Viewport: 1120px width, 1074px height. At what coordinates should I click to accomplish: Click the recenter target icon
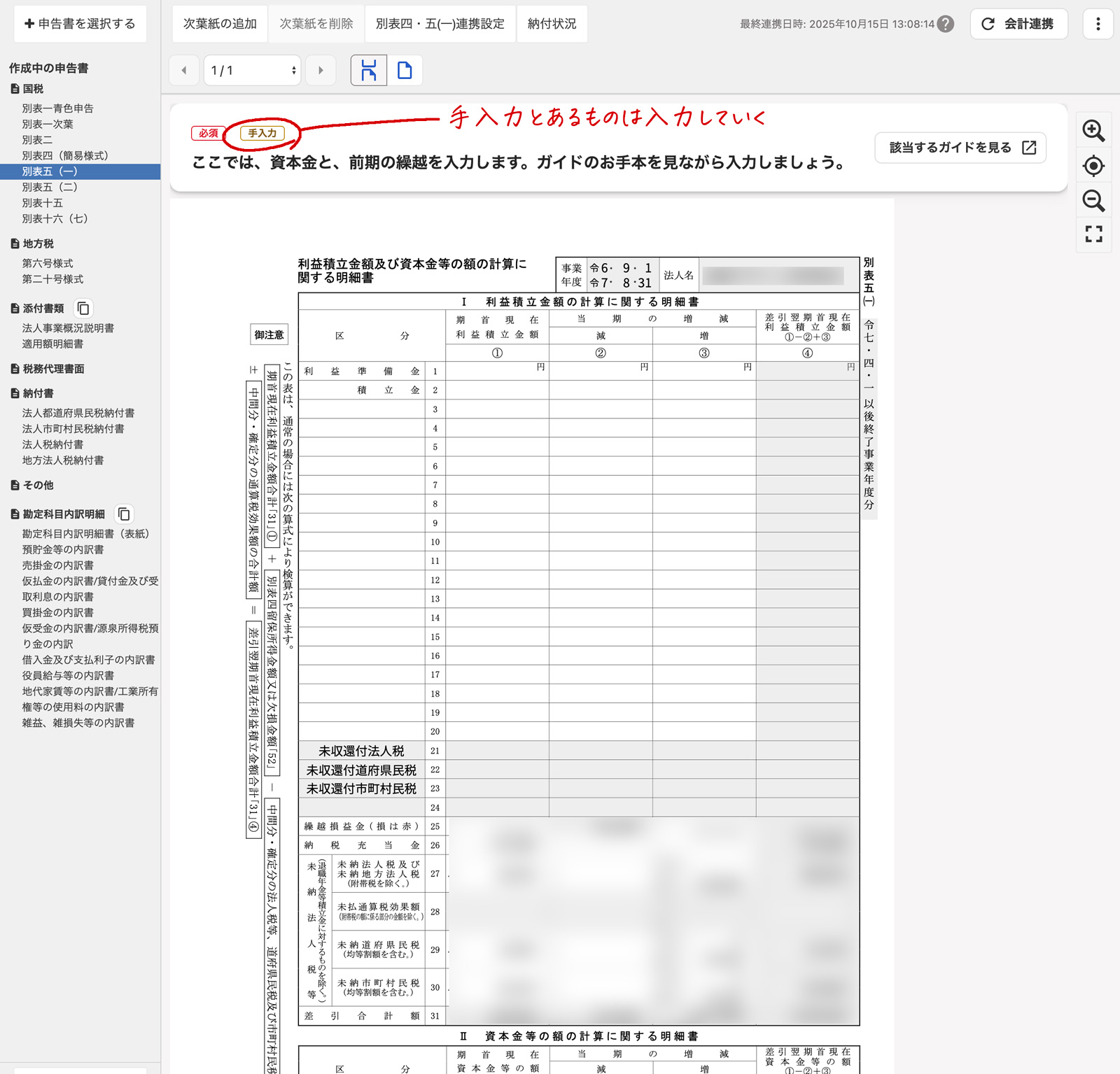pyautogui.click(x=1093, y=166)
